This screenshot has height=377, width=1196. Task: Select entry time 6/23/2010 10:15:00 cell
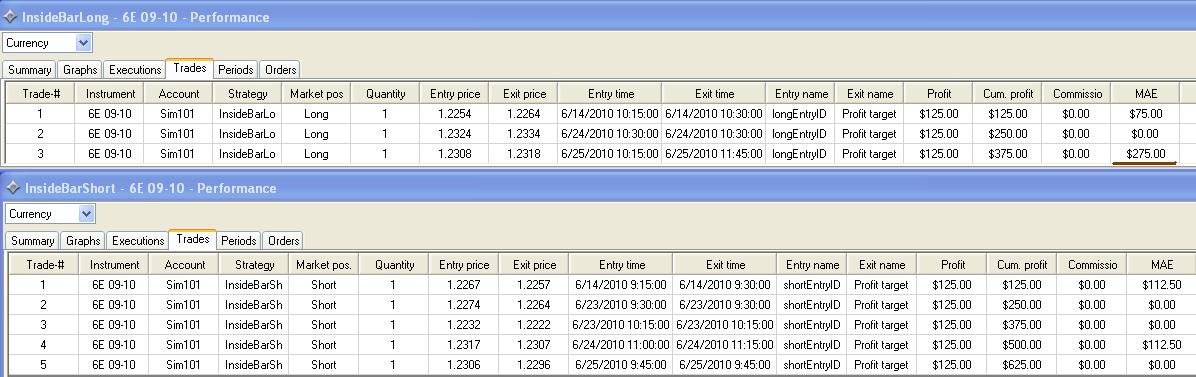point(622,324)
